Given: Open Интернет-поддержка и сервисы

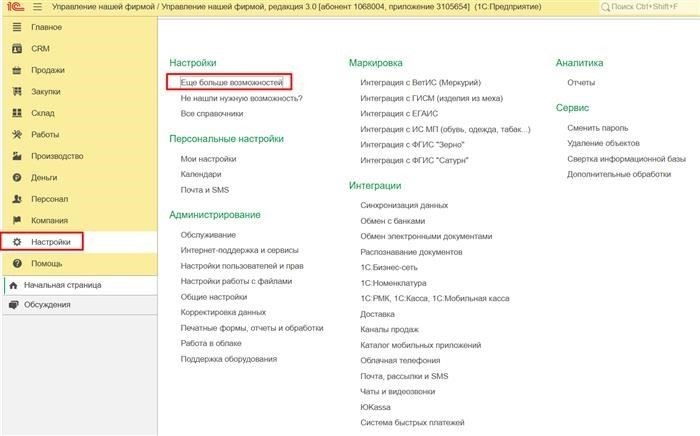Looking at the screenshot, I should (x=239, y=250).
